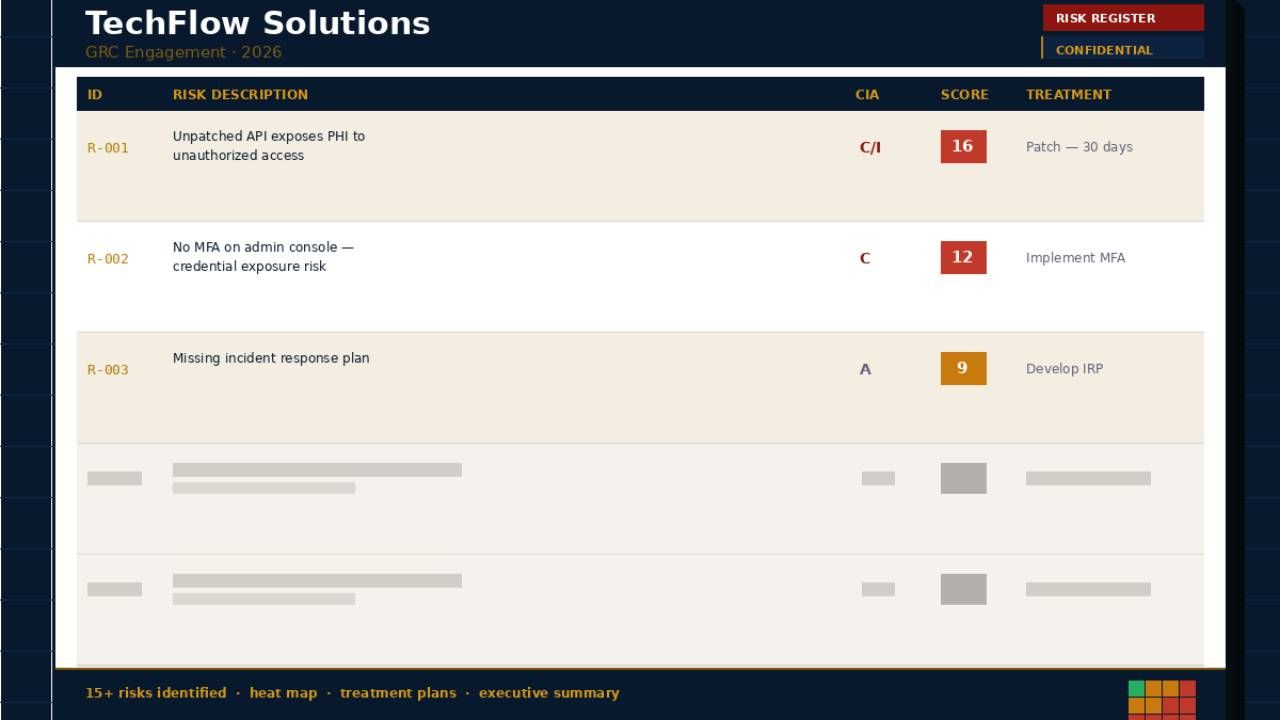Open the 'Unpatched API exposes PHI' description
The image size is (1280, 720).
[x=269, y=146]
